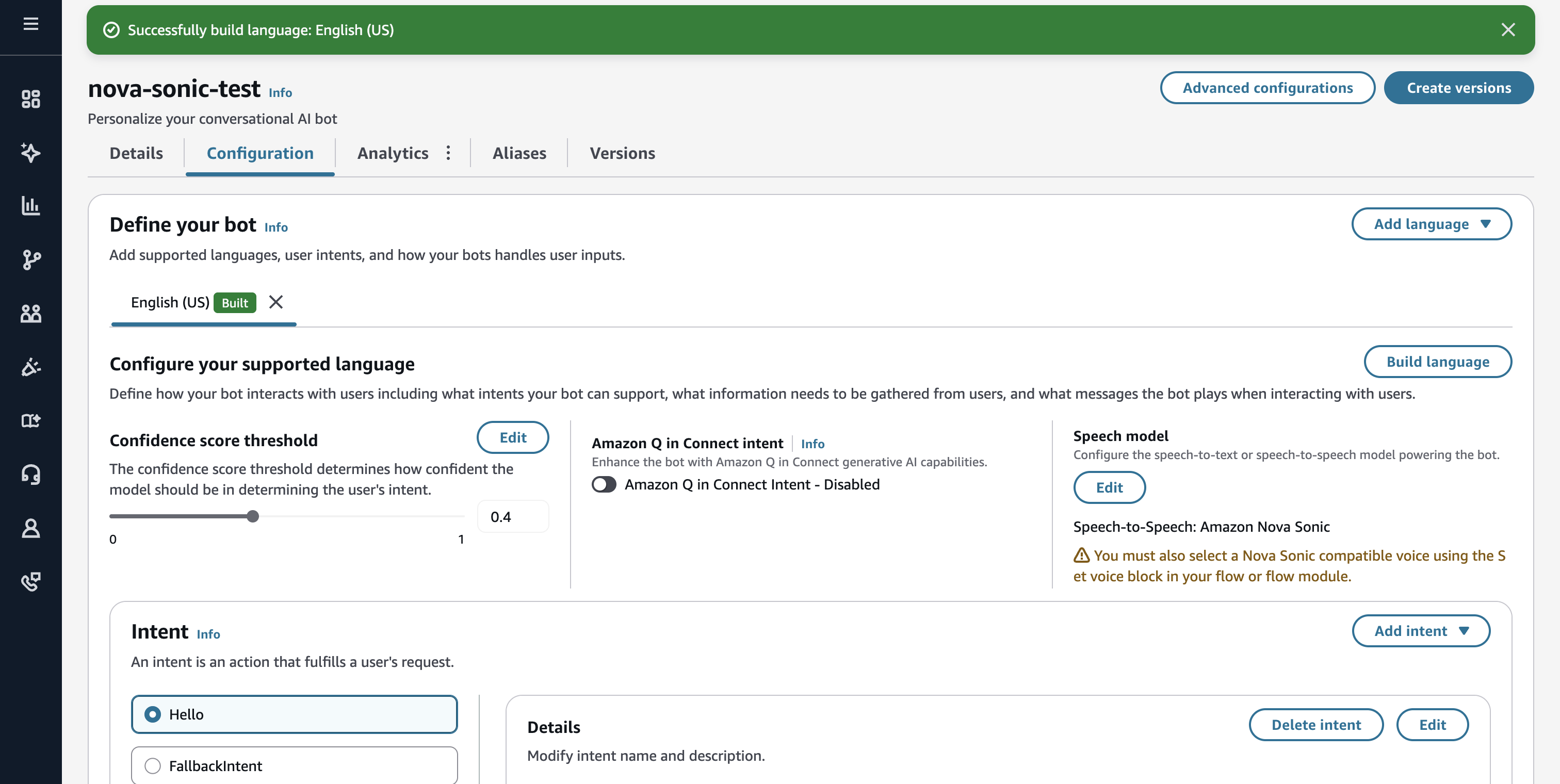Switch to the Aliases tab
1560x784 pixels.
(519, 153)
